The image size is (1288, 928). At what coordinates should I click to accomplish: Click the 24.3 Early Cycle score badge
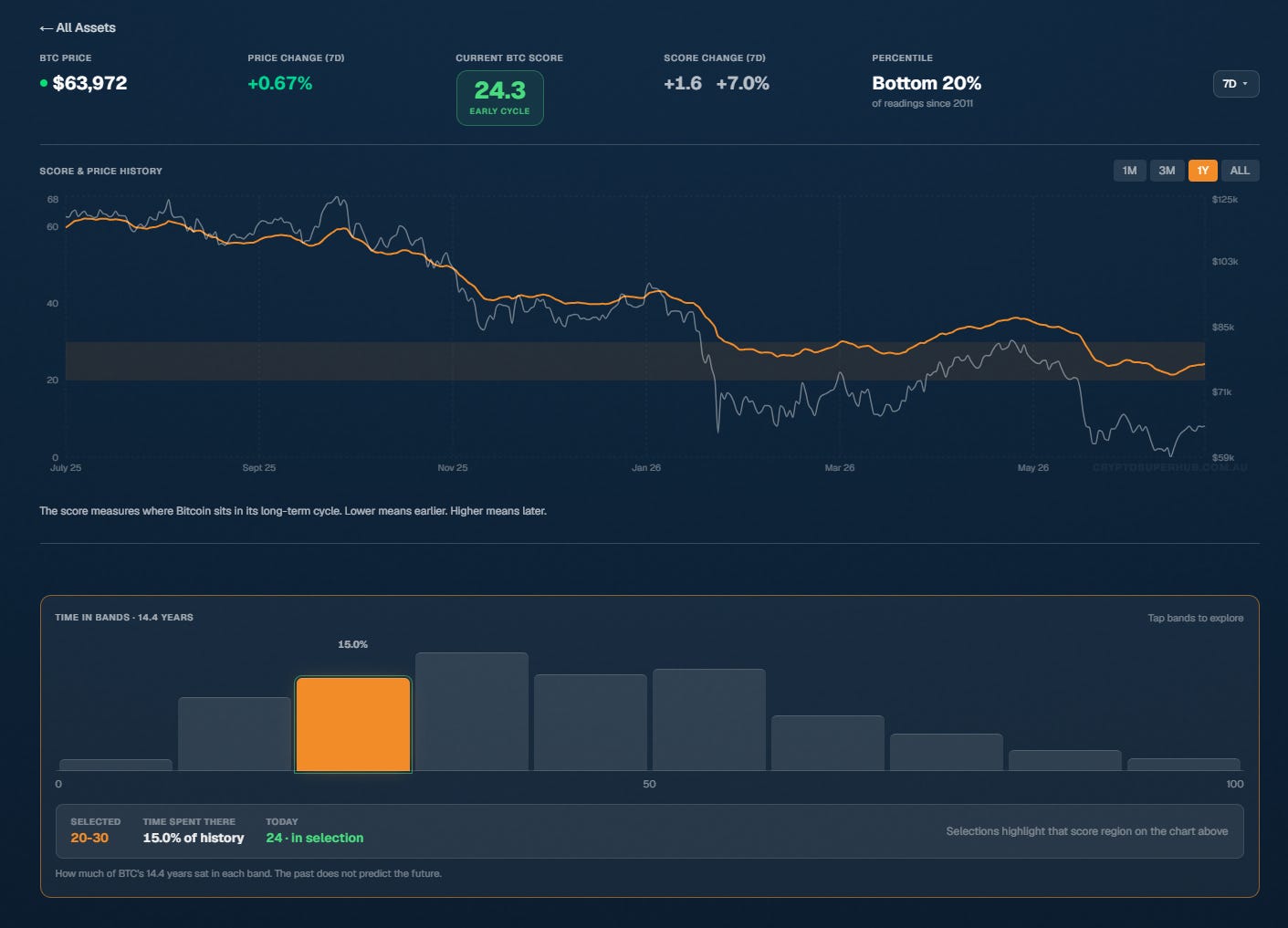[x=499, y=99]
